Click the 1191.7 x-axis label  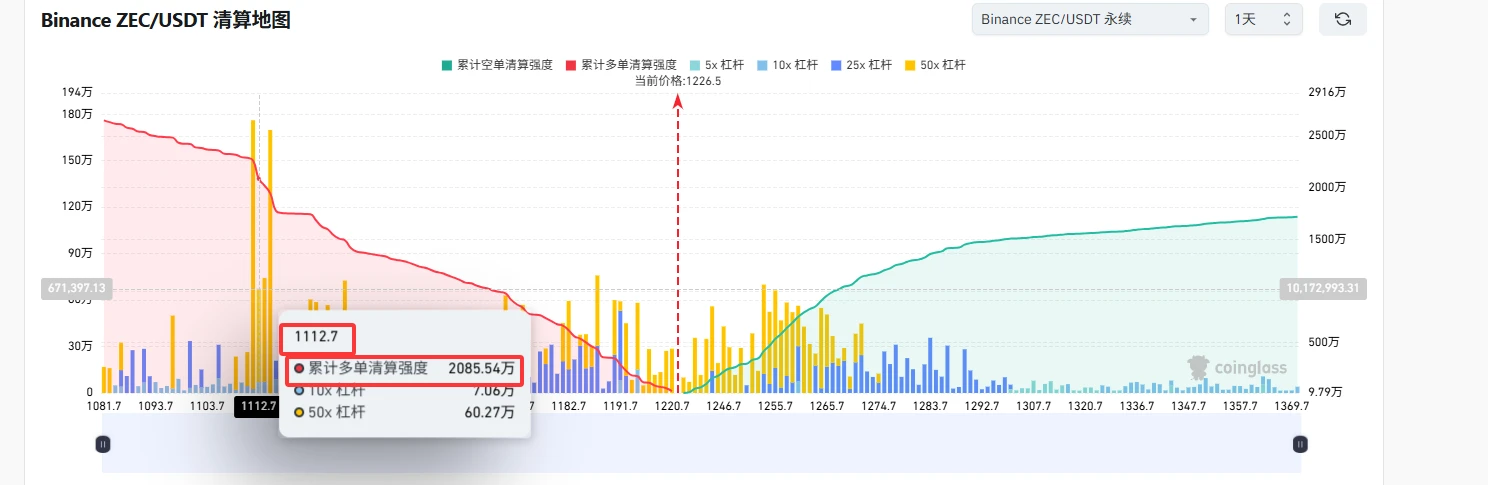tap(620, 406)
